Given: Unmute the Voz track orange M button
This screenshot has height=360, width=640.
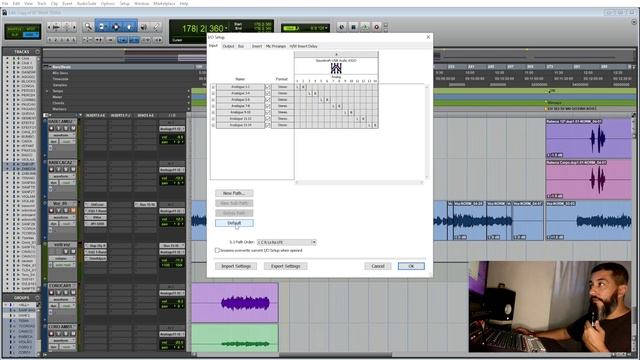Looking at the screenshot, I should click(73, 211).
